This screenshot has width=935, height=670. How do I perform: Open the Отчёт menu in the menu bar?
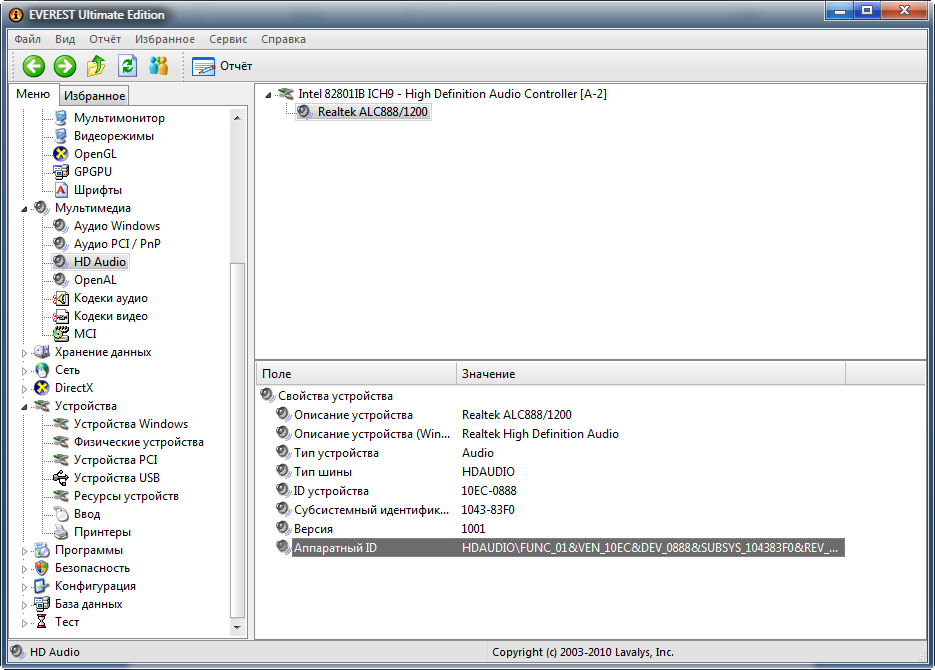point(105,39)
